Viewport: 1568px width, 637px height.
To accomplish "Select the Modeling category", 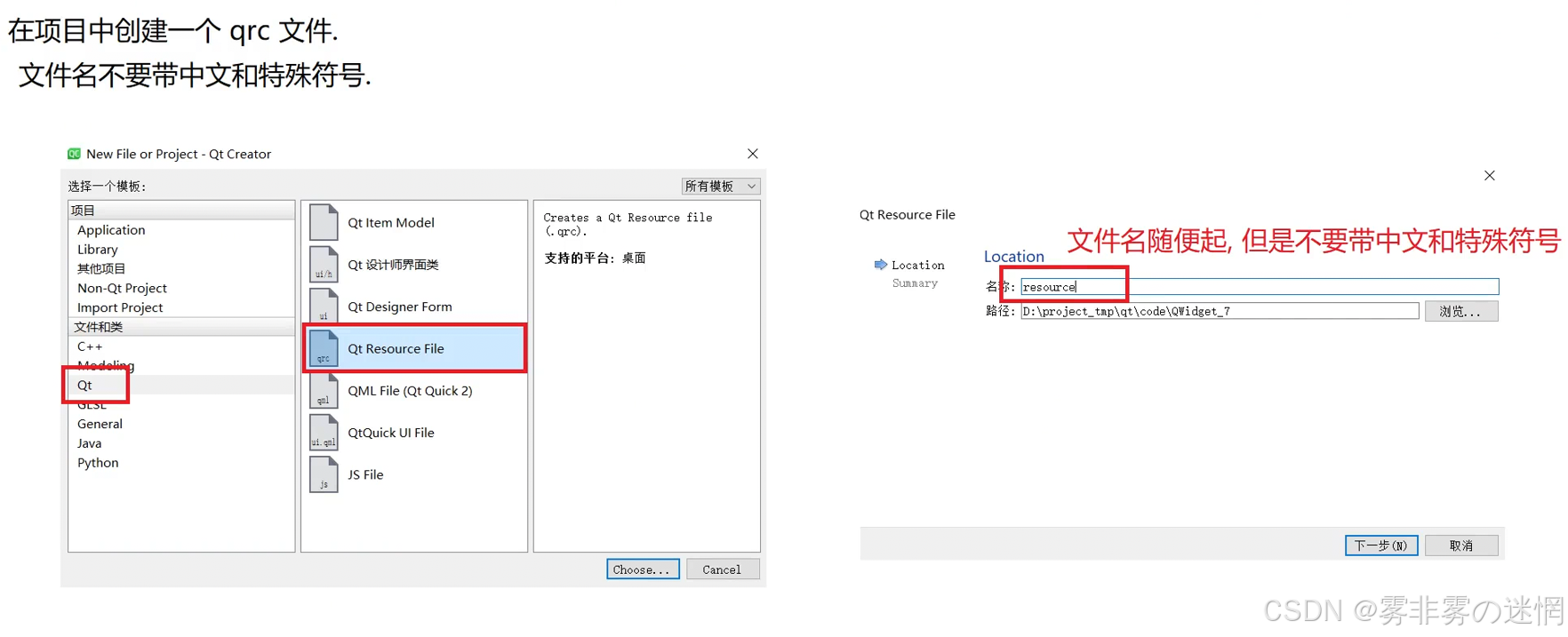I will pyautogui.click(x=106, y=365).
